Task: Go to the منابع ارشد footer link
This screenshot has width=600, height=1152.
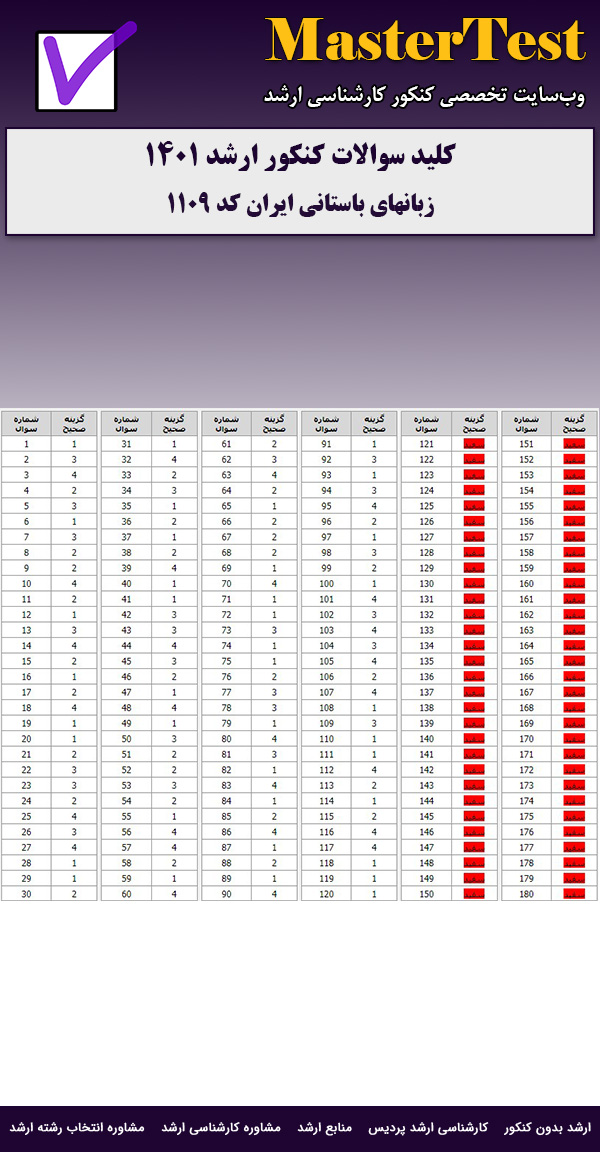Action: click(324, 1127)
